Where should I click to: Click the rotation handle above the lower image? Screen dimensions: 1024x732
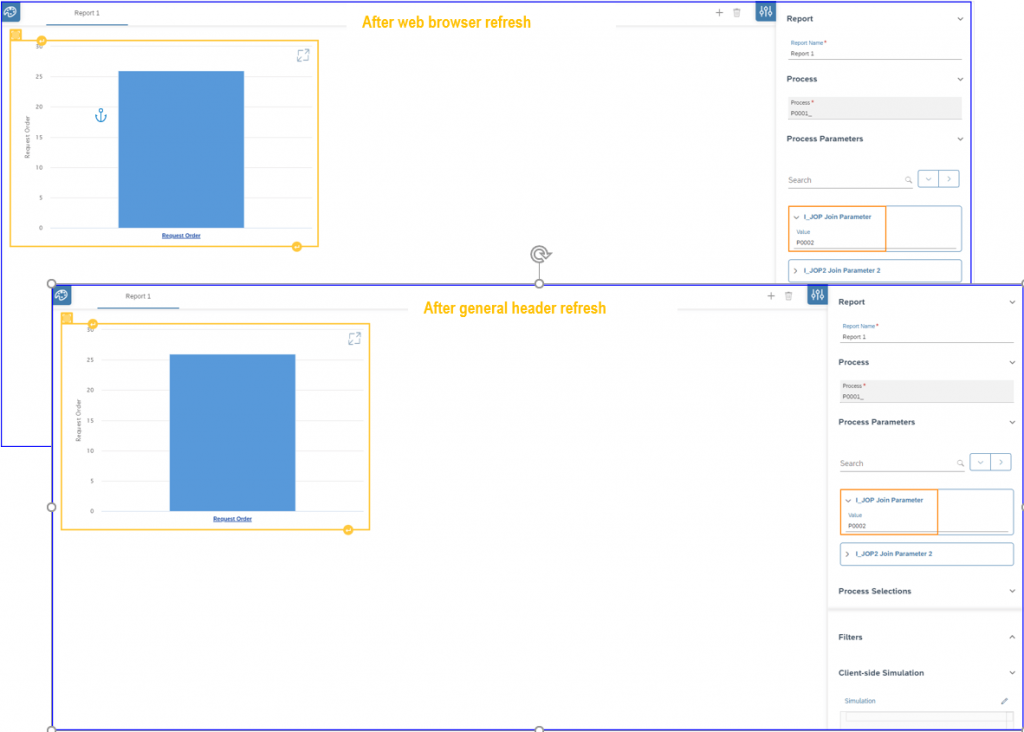pos(540,254)
